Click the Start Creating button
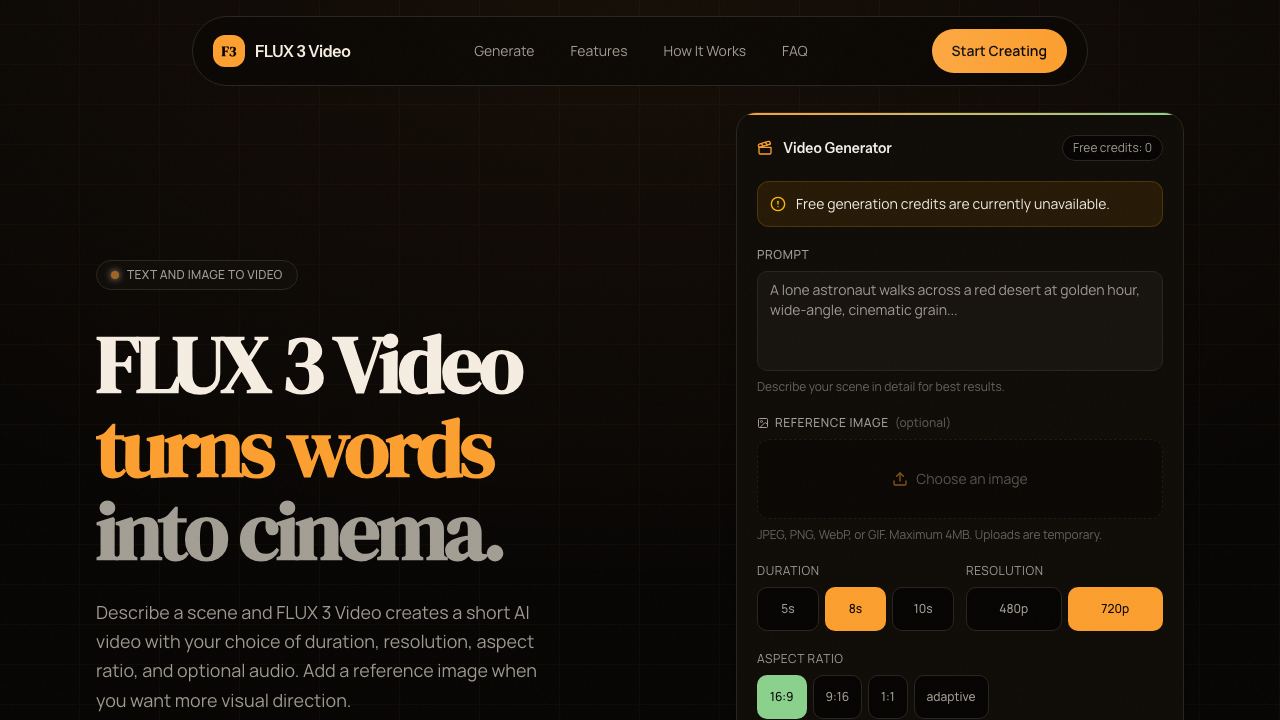The height and width of the screenshot is (720, 1280). click(x=999, y=51)
